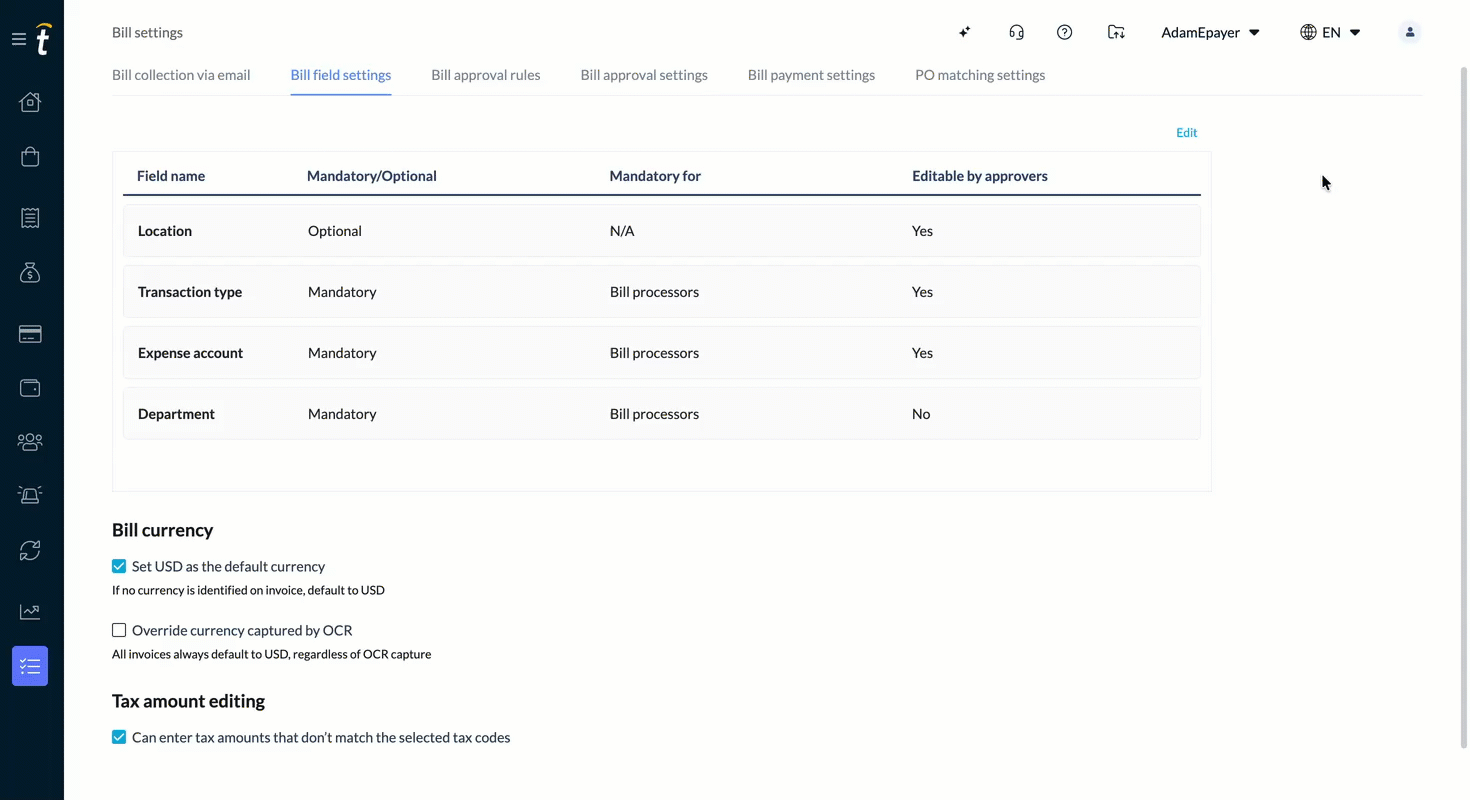Click the Department field name

pyautogui.click(x=177, y=414)
